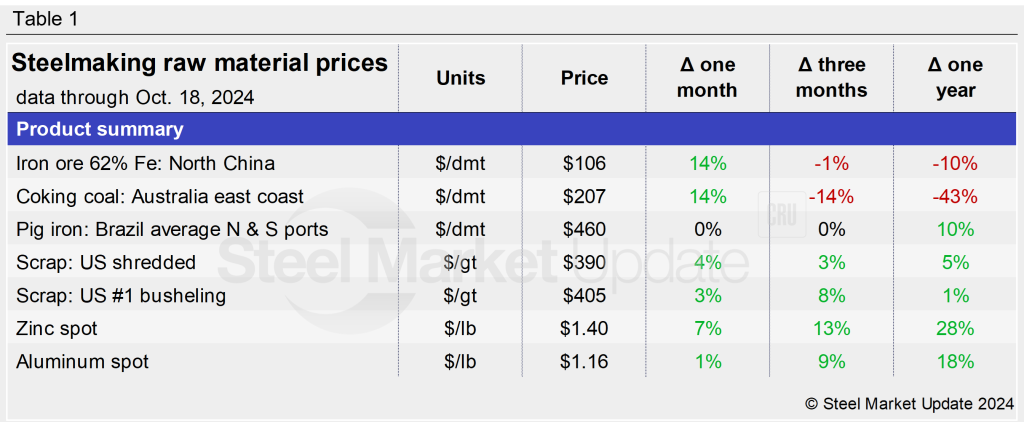Click the 28% zinc one-year change value
The width and height of the screenshot is (1024, 422).
click(954, 328)
